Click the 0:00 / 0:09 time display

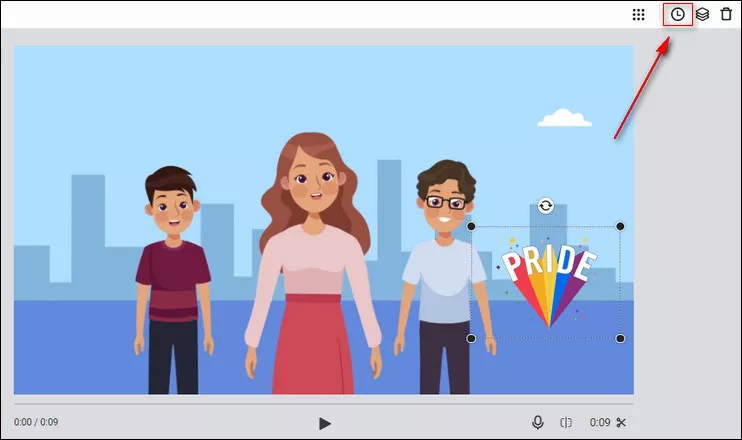tap(36, 422)
